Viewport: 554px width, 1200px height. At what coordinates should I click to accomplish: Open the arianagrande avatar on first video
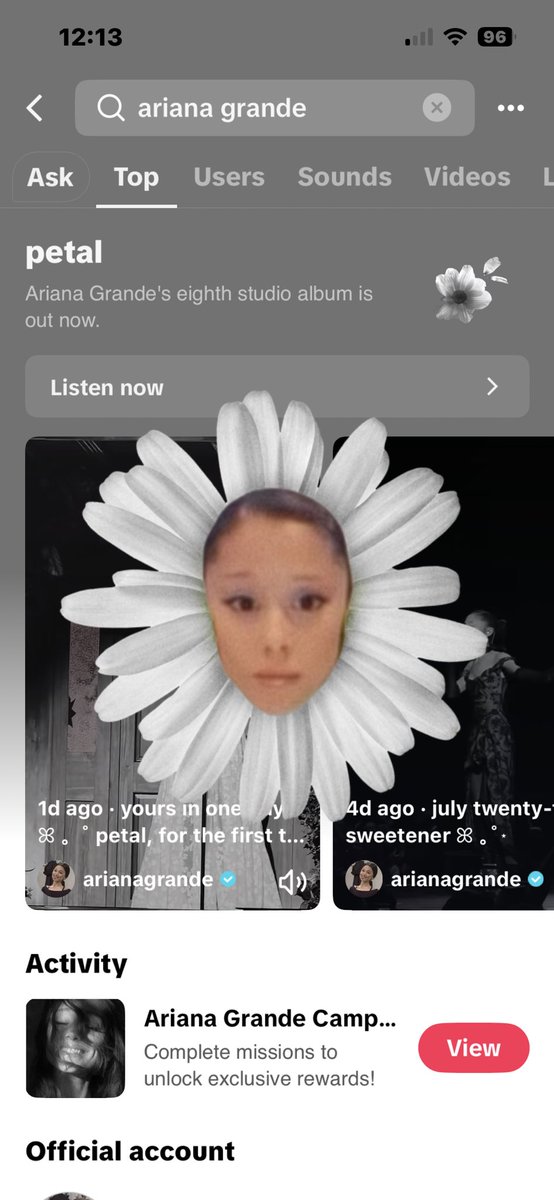coord(55,880)
